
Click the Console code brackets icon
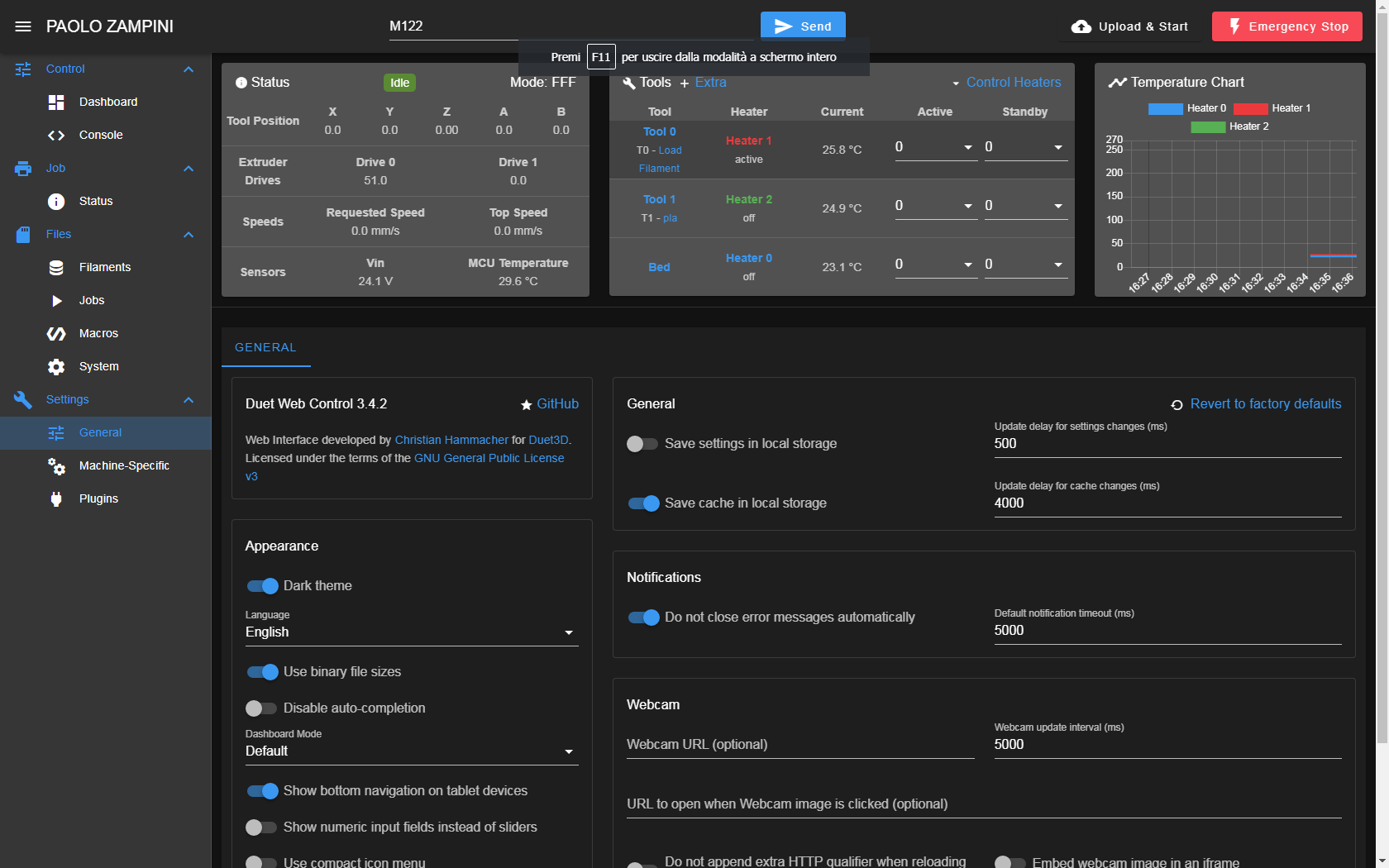point(56,136)
